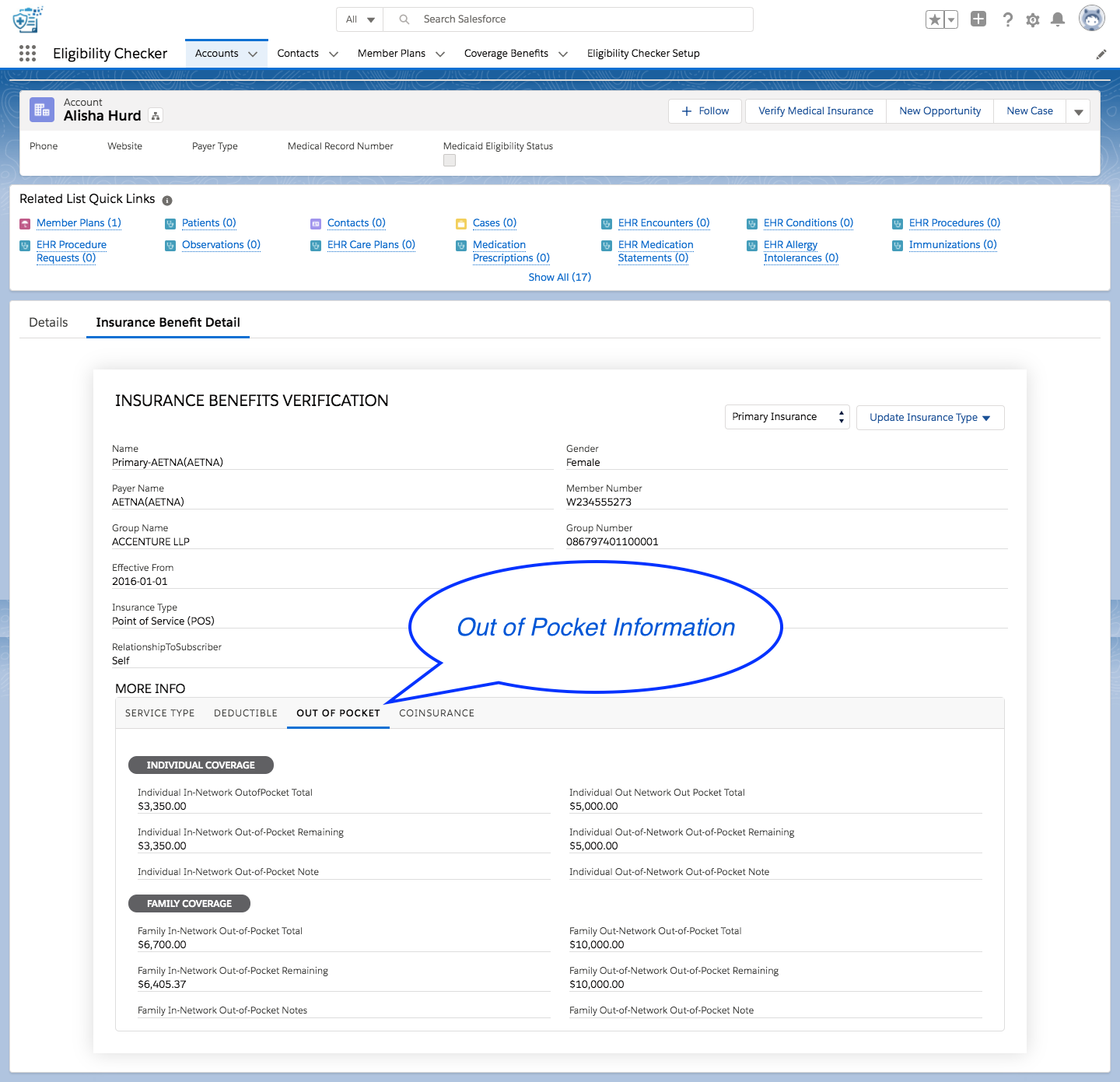Open the profile avatar menu
This screenshot has height=1082, width=1120.
(x=1092, y=18)
